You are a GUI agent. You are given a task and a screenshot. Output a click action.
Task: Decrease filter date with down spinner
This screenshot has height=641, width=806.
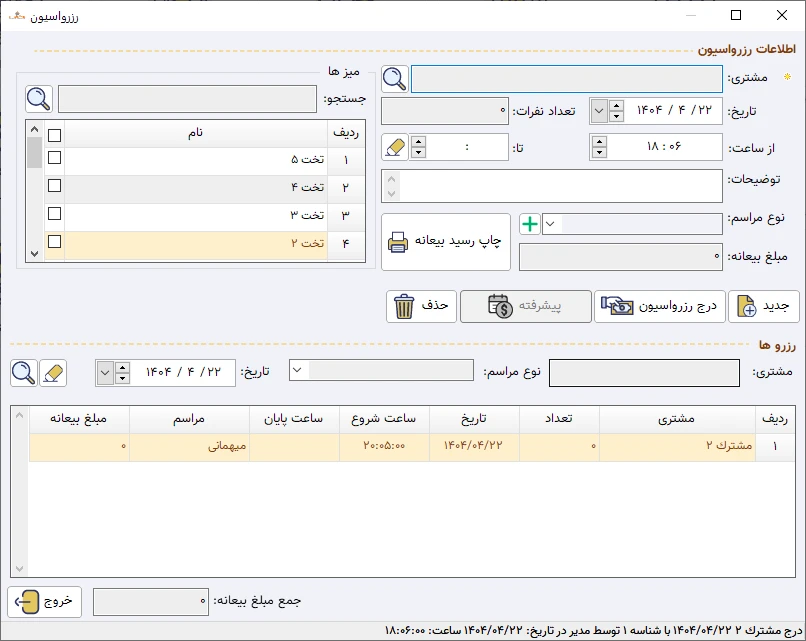click(x=122, y=378)
